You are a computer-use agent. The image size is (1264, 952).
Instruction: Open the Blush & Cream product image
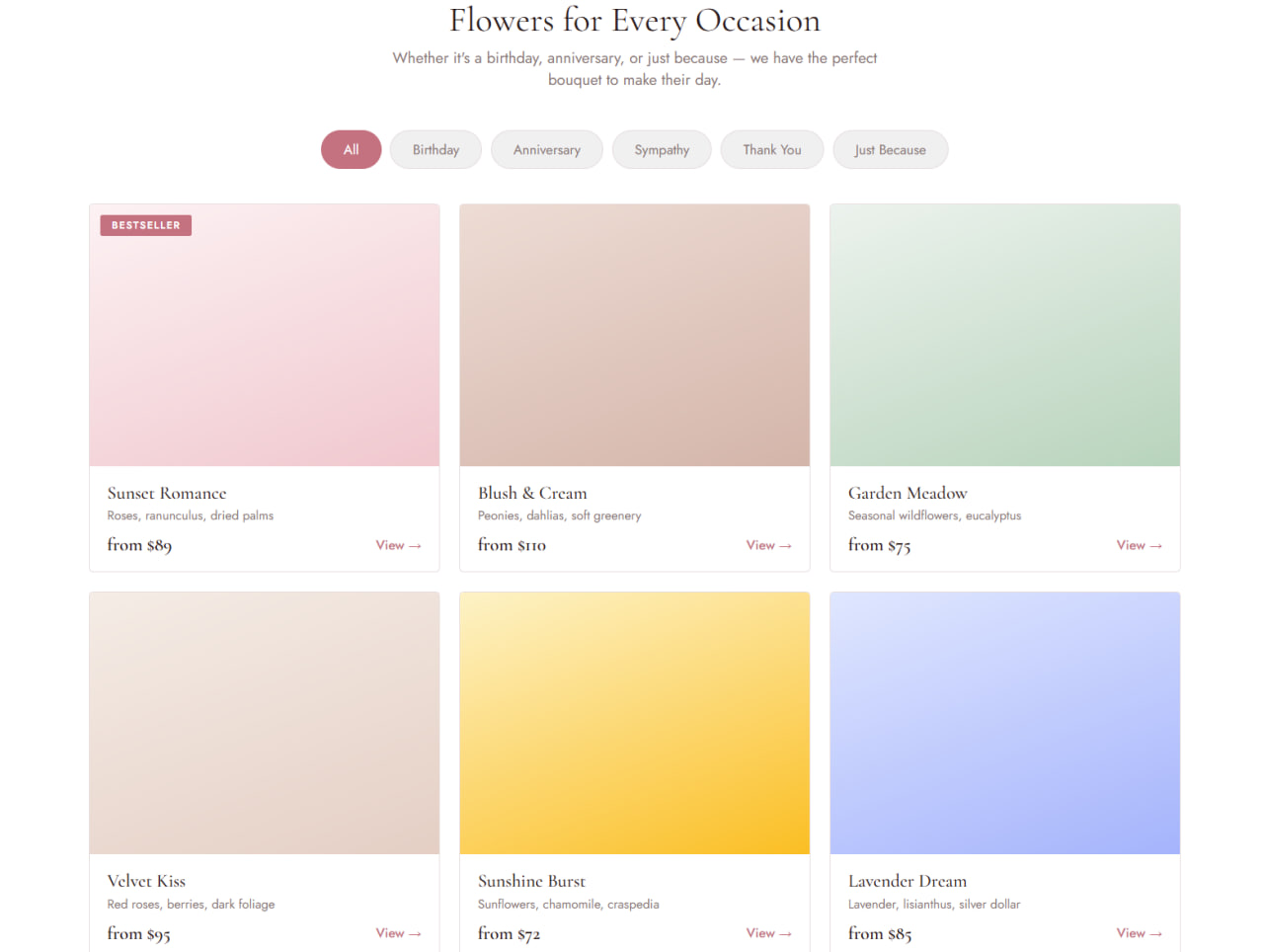coord(634,336)
